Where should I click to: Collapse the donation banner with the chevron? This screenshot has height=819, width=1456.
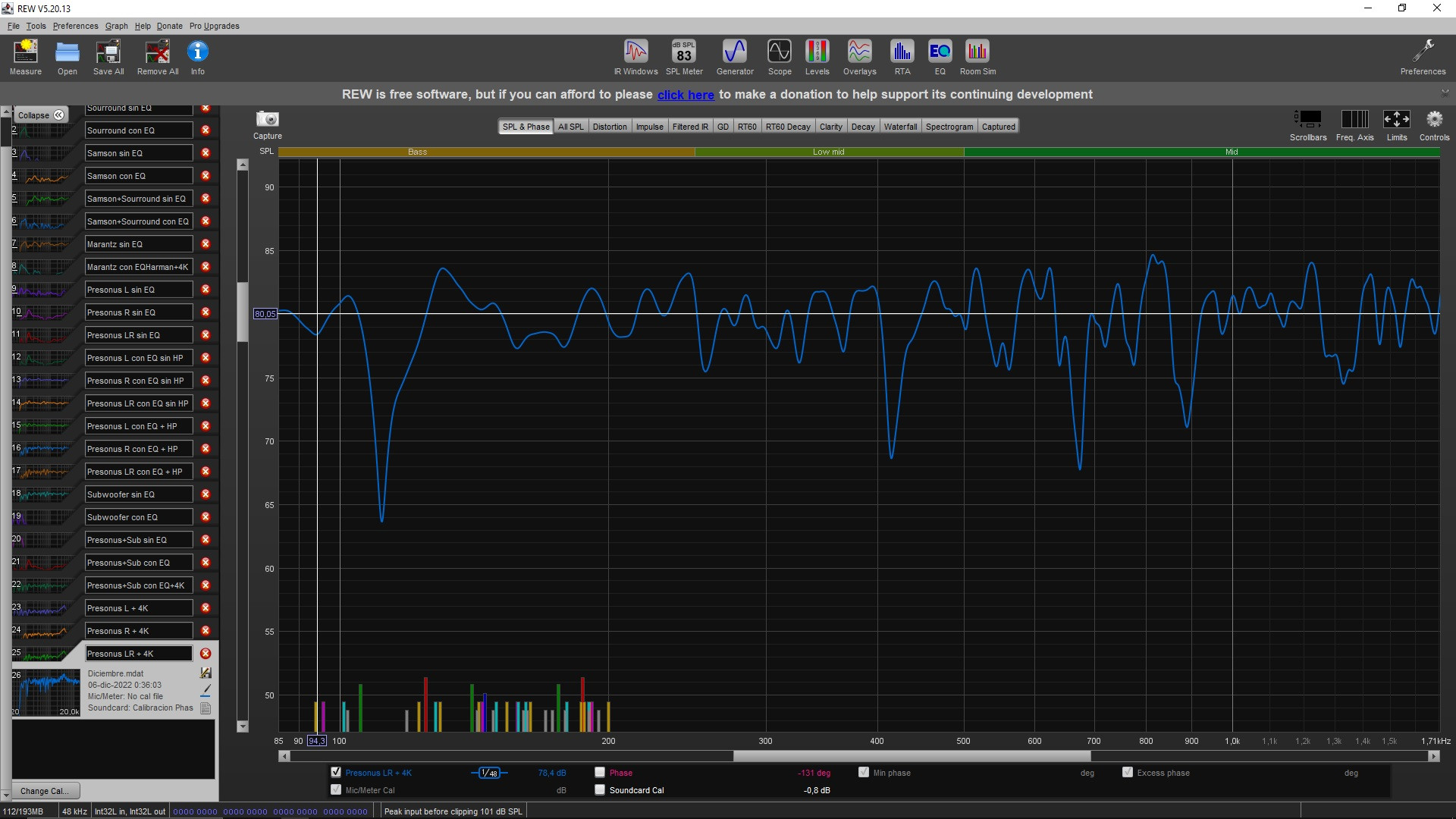pyautogui.click(x=1445, y=92)
